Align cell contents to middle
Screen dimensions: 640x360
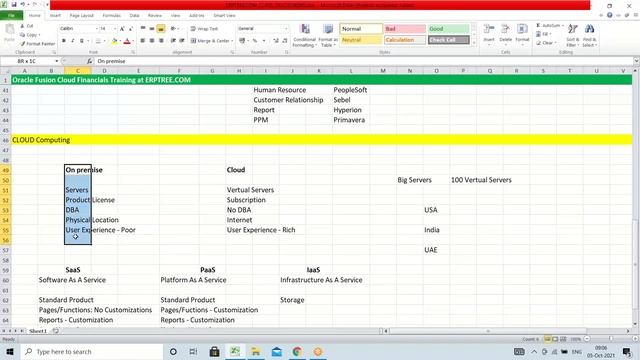(x=151, y=29)
